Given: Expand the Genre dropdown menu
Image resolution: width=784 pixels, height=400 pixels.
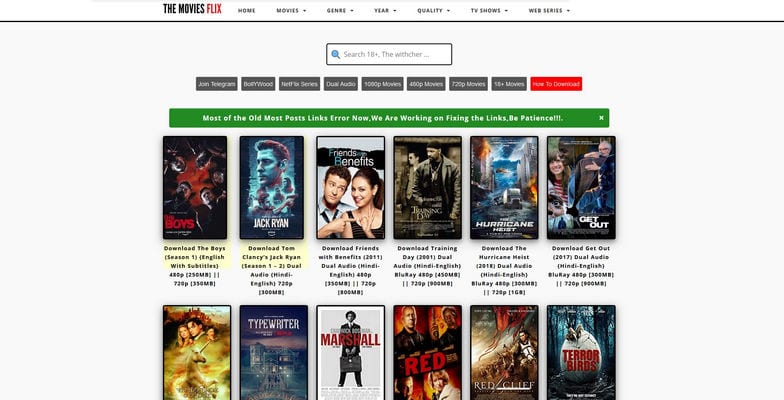Looking at the screenshot, I should pos(340,10).
